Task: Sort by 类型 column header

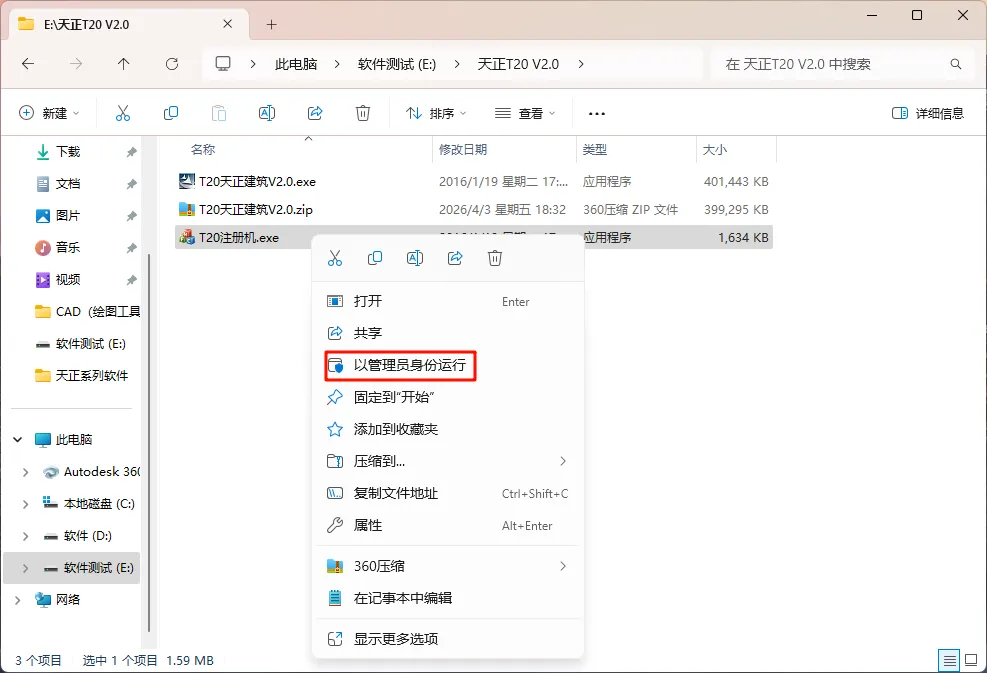Action: pyautogui.click(x=594, y=149)
